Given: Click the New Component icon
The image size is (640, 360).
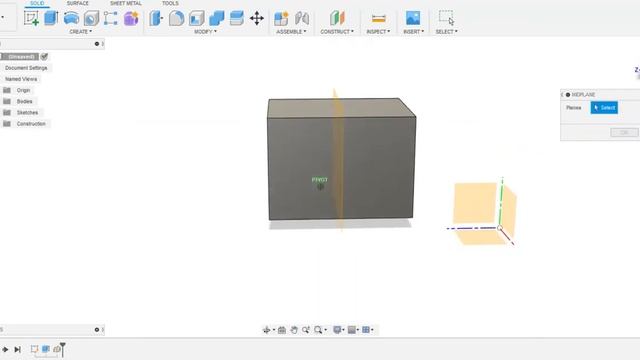Looking at the screenshot, I should pyautogui.click(x=281, y=18).
